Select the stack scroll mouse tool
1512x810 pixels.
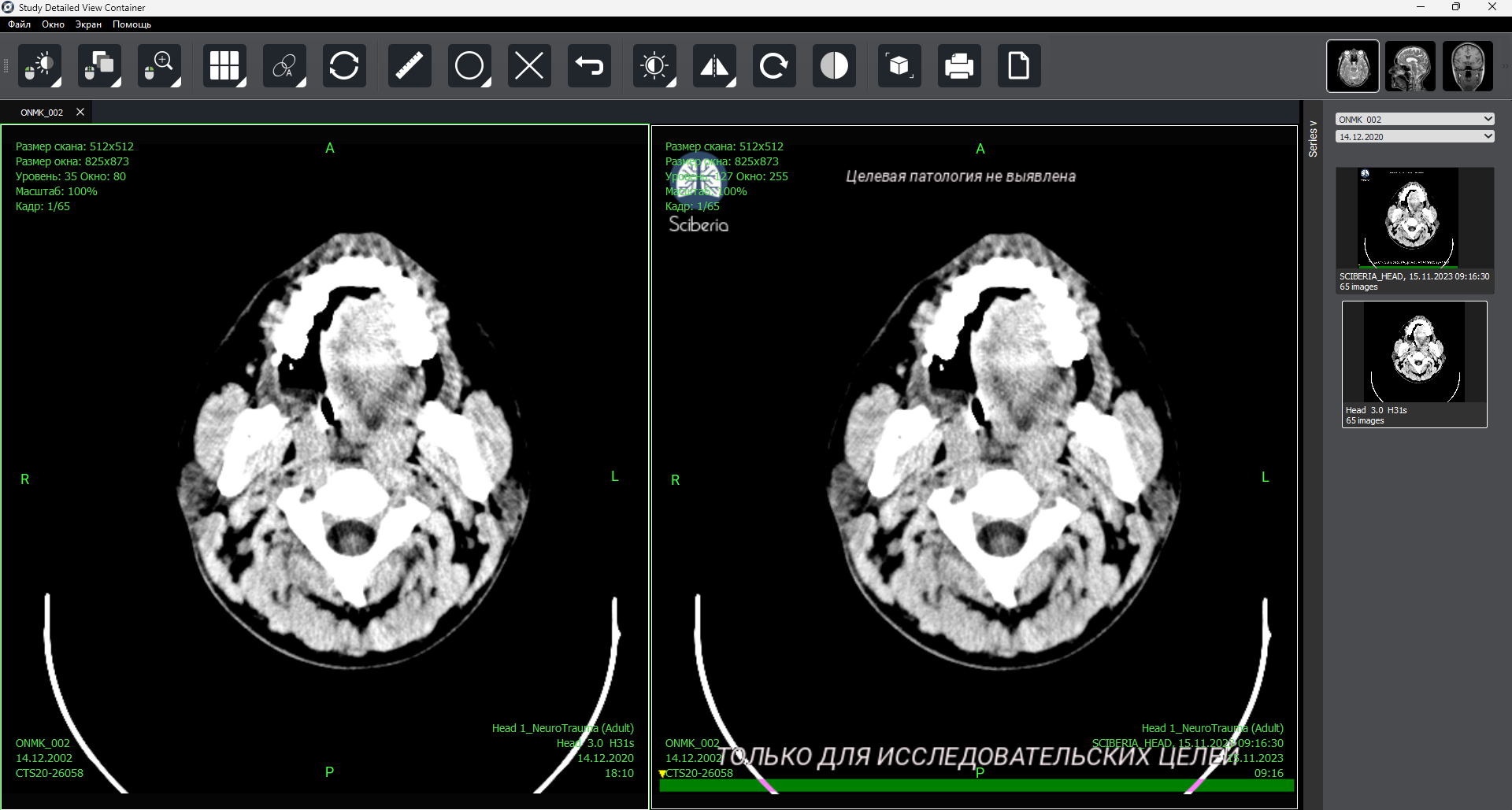point(99,66)
